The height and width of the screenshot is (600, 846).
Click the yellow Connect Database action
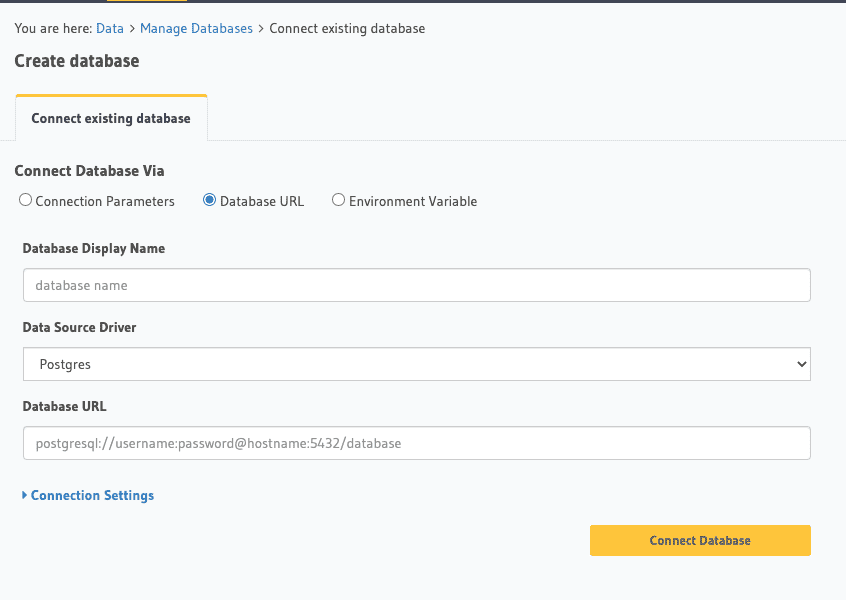tap(700, 540)
